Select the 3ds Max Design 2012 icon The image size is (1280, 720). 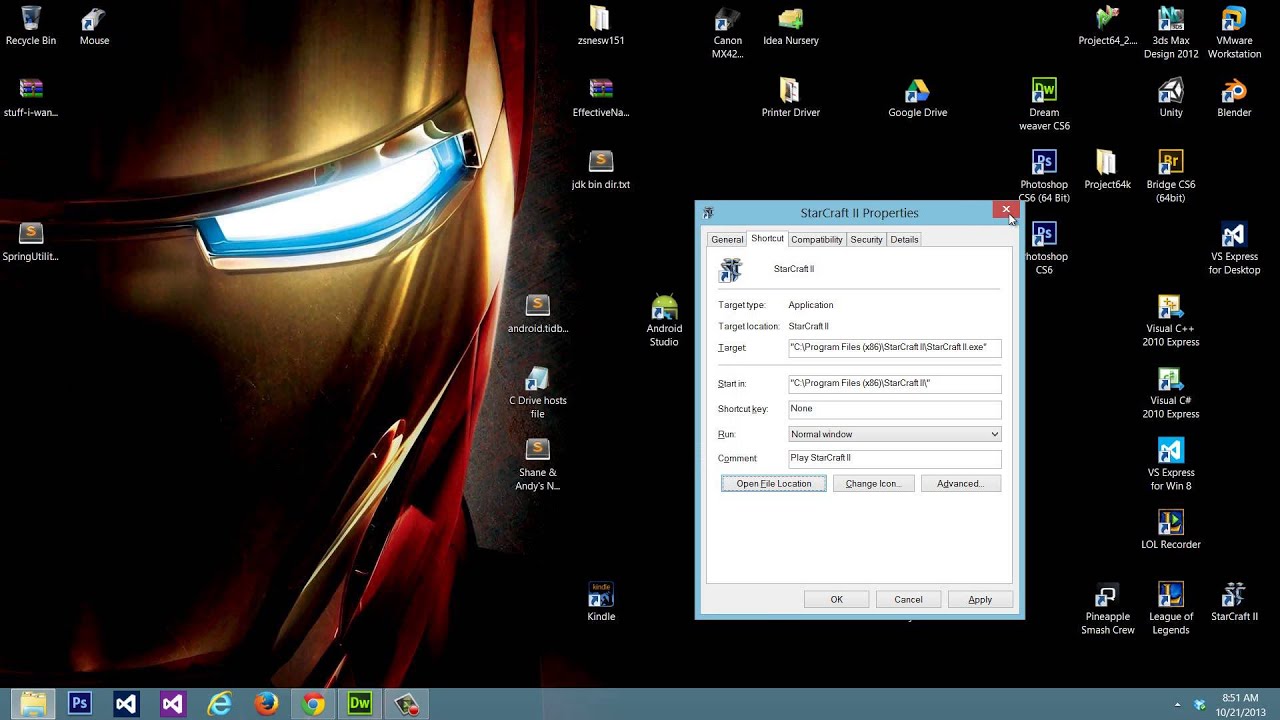(x=1170, y=25)
